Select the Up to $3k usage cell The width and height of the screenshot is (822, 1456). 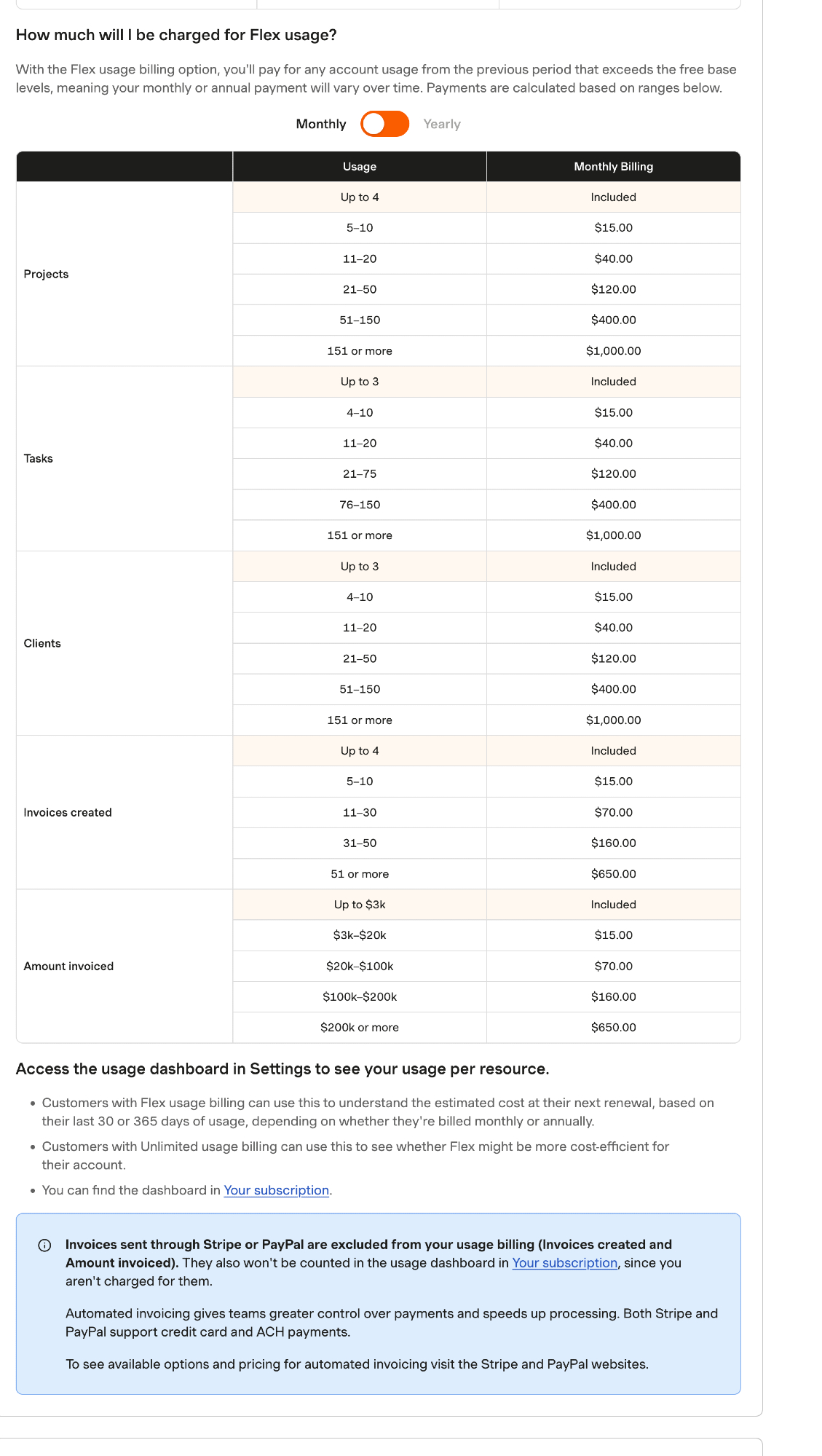pos(360,905)
